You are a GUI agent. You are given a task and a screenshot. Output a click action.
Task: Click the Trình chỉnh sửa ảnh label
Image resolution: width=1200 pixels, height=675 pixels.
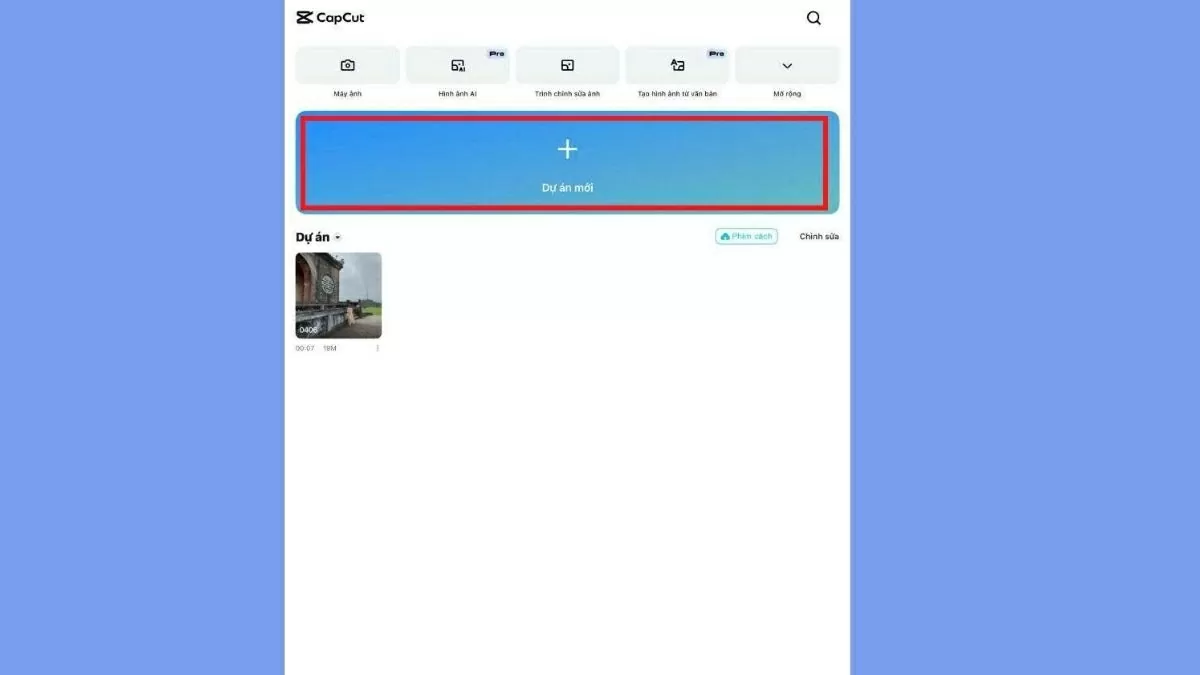click(x=567, y=94)
